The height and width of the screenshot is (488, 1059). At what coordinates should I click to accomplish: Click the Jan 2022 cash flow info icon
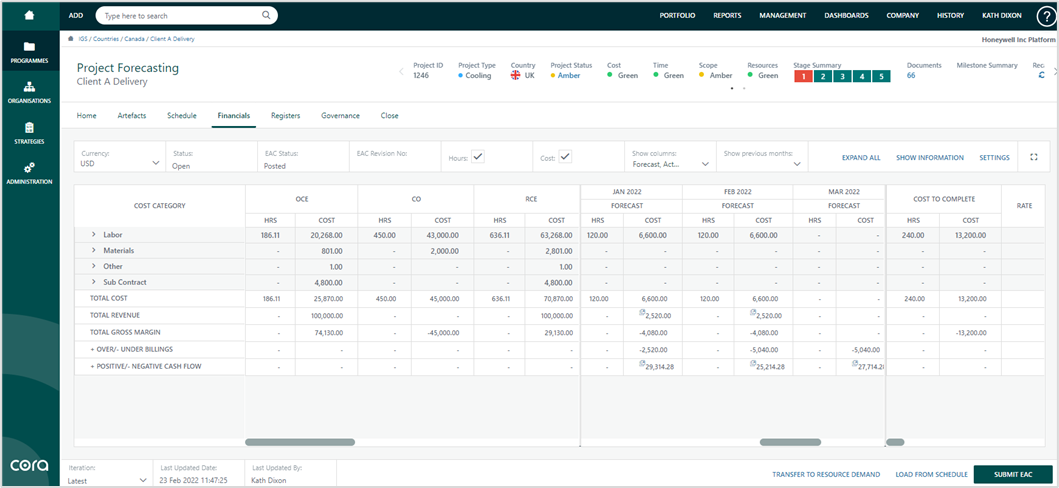642,363
